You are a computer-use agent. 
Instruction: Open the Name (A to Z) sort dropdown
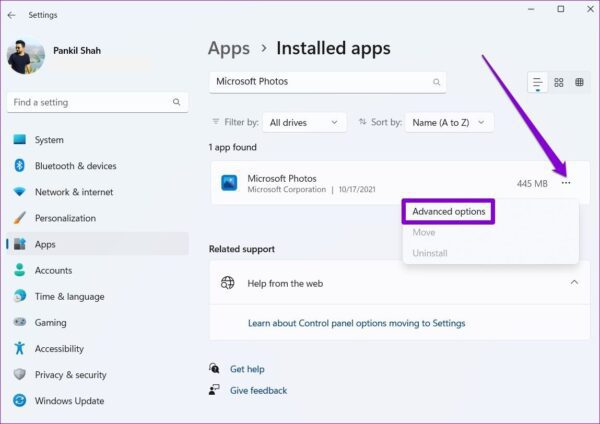(x=449, y=122)
